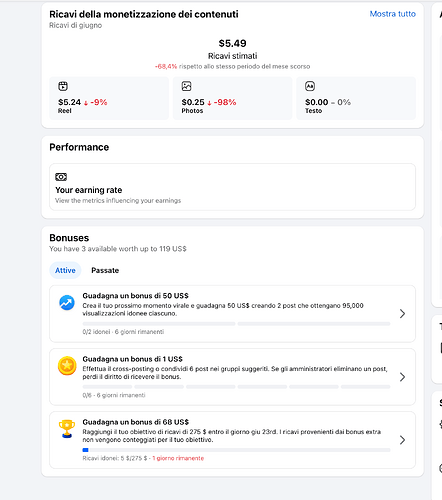This screenshot has width=442, height=500.
Task: Click the earning rate money icon
Action: click(x=61, y=177)
